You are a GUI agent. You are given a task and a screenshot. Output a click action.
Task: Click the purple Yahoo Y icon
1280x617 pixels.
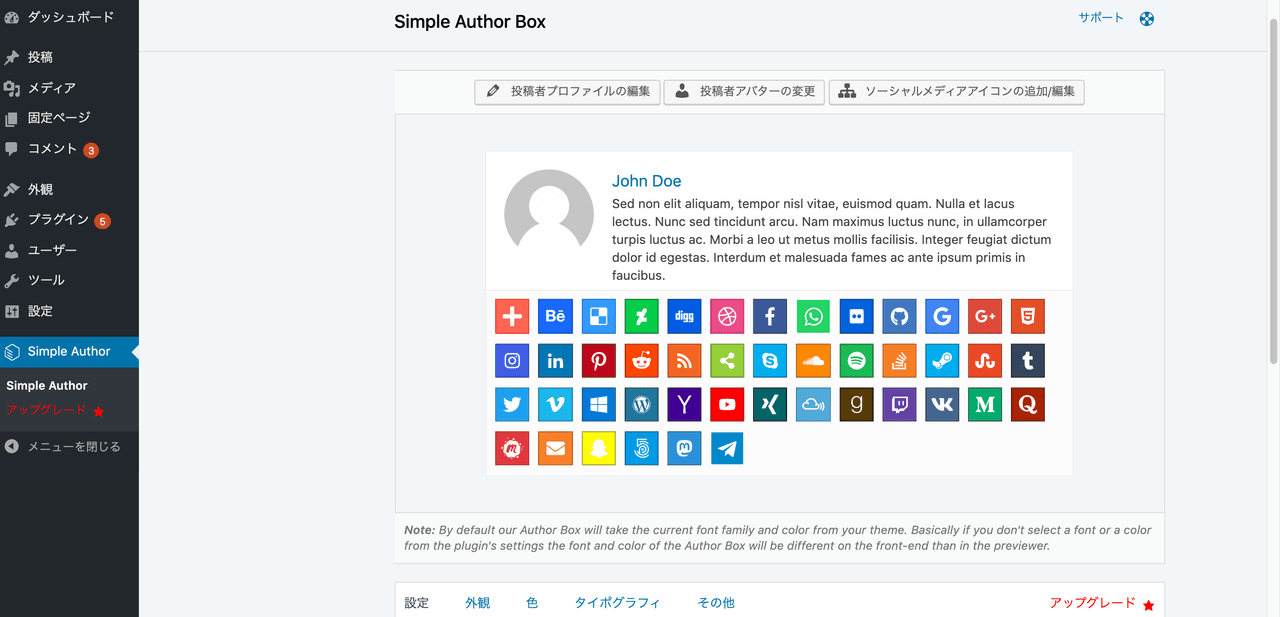(684, 404)
